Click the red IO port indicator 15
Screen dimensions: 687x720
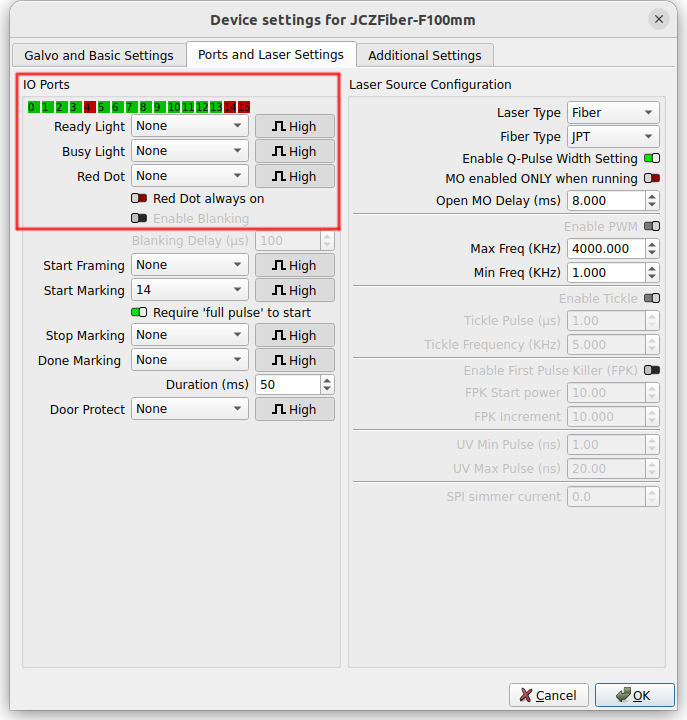coord(244,107)
